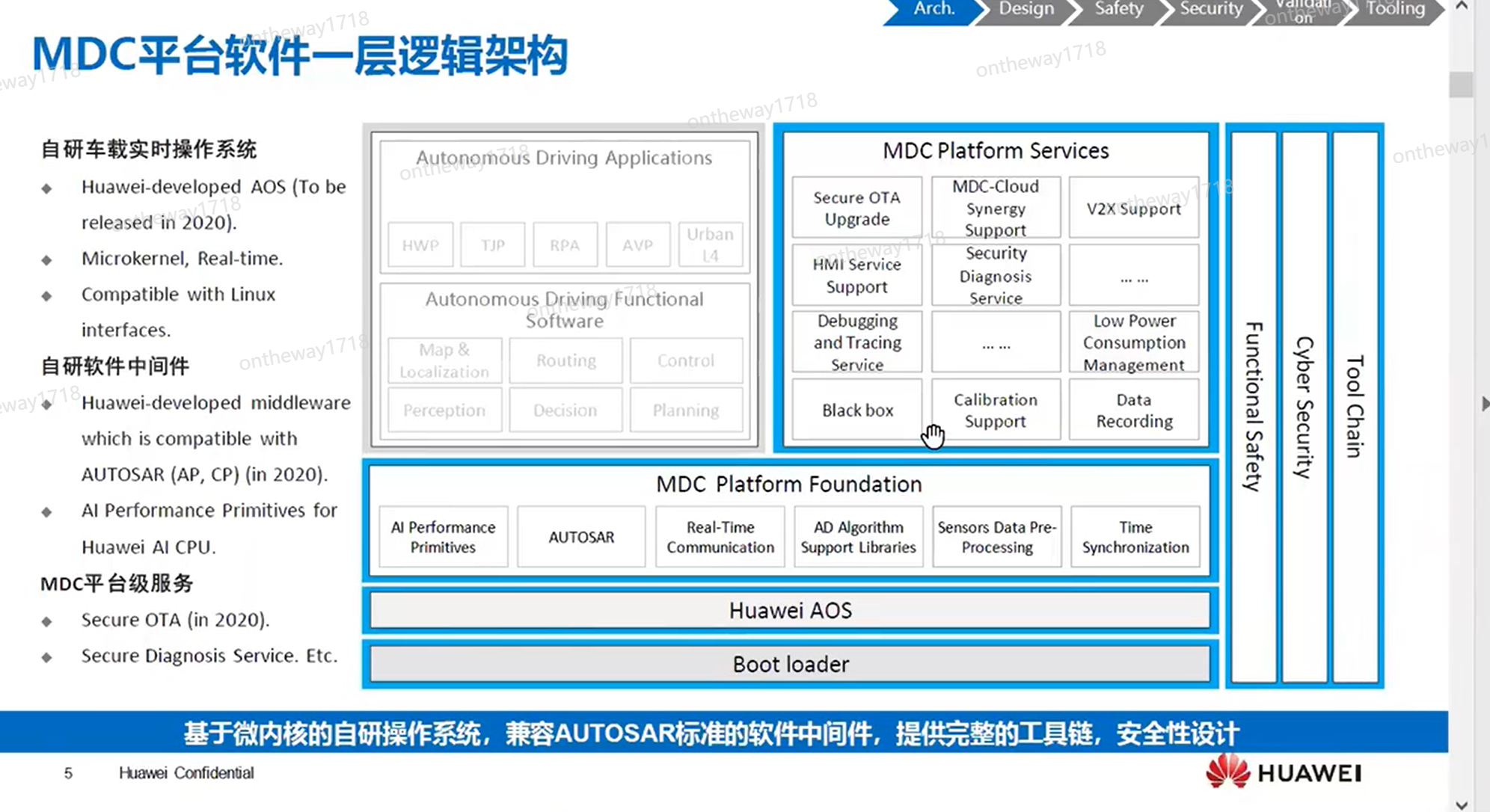Click the "Time Synchronization" box
The image size is (1490, 812).
click(1135, 537)
